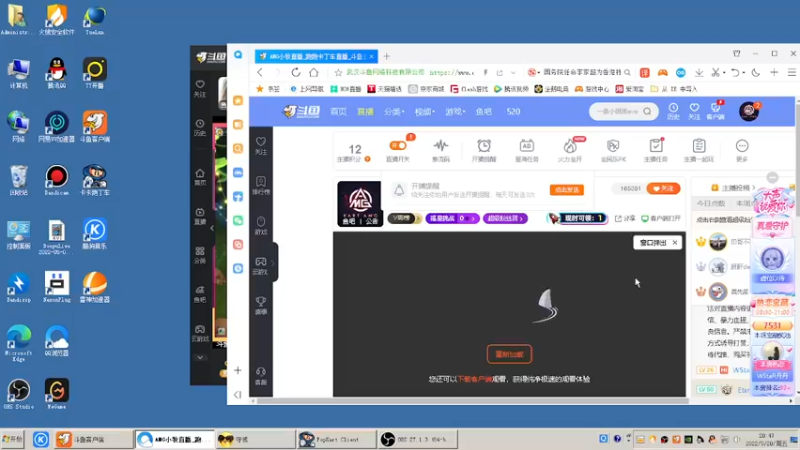
Task: Click home icon in Douyu client sidebar
Action: coord(200,177)
